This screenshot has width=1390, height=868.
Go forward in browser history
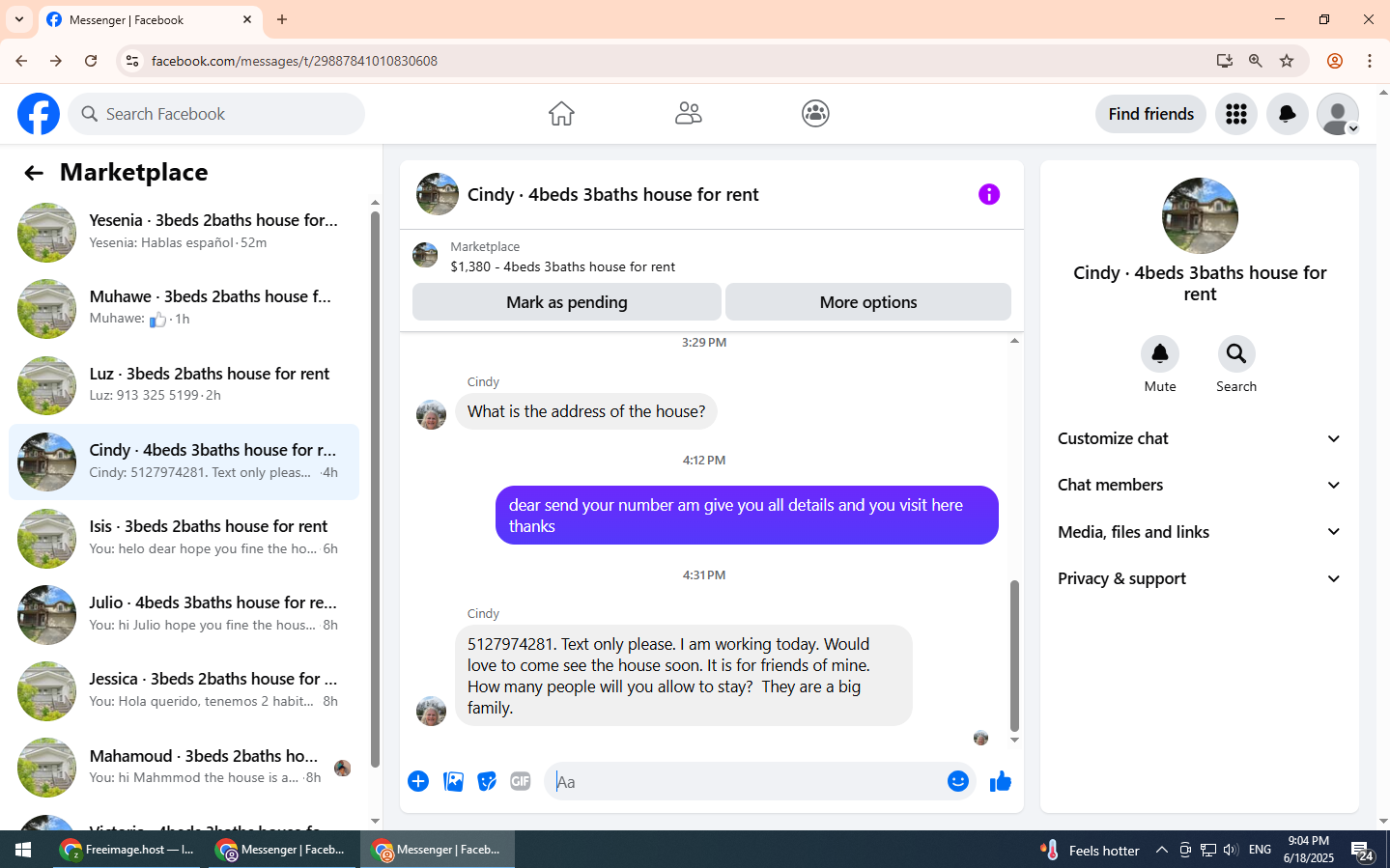56,61
